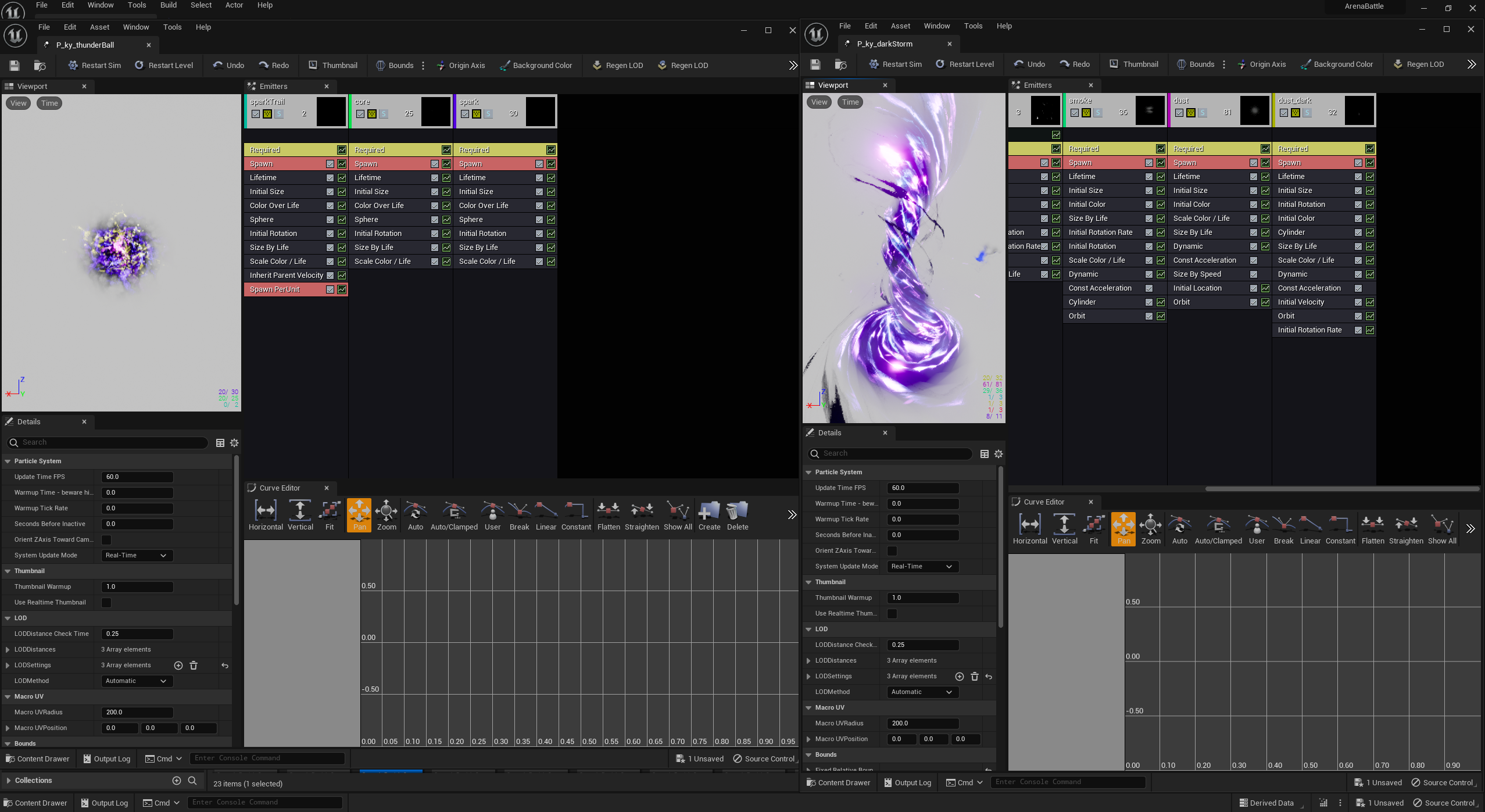1485x812 pixels.
Task: Disable Spawn PerUnit module in sparkTrail
Action: click(330, 289)
